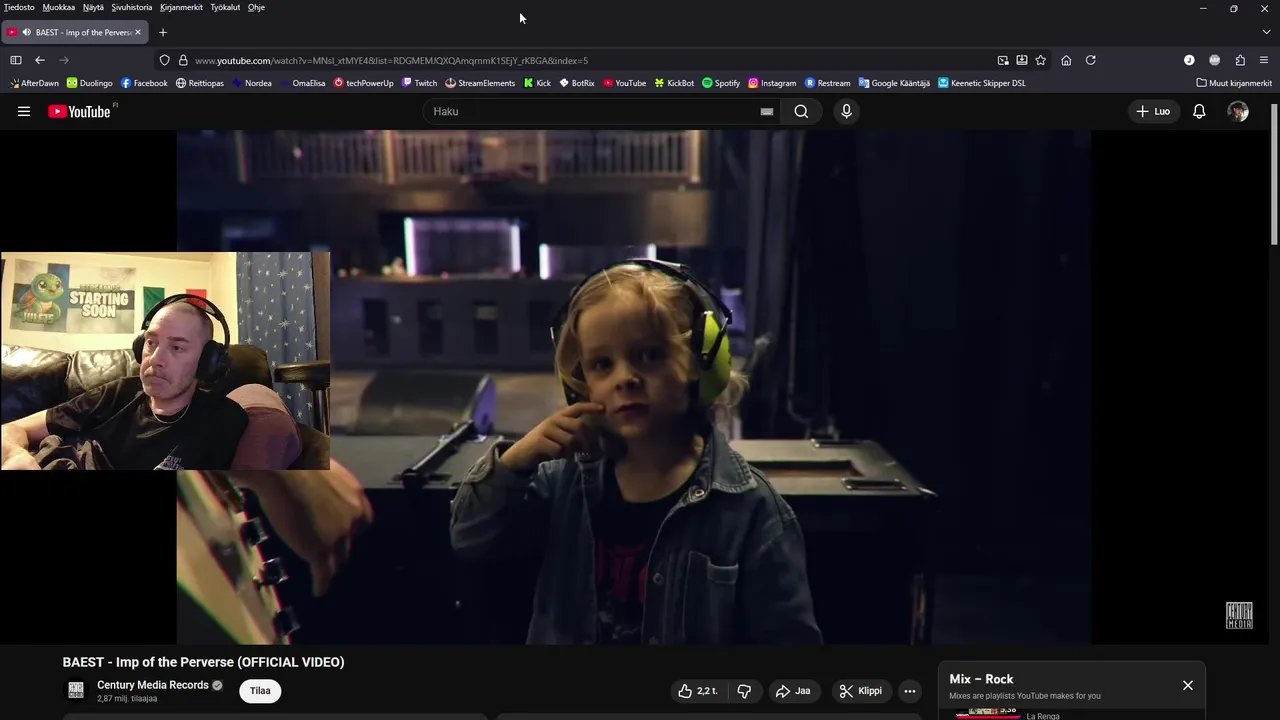Like the video with thumbs-up button
1280x720 pixels.
(x=697, y=691)
